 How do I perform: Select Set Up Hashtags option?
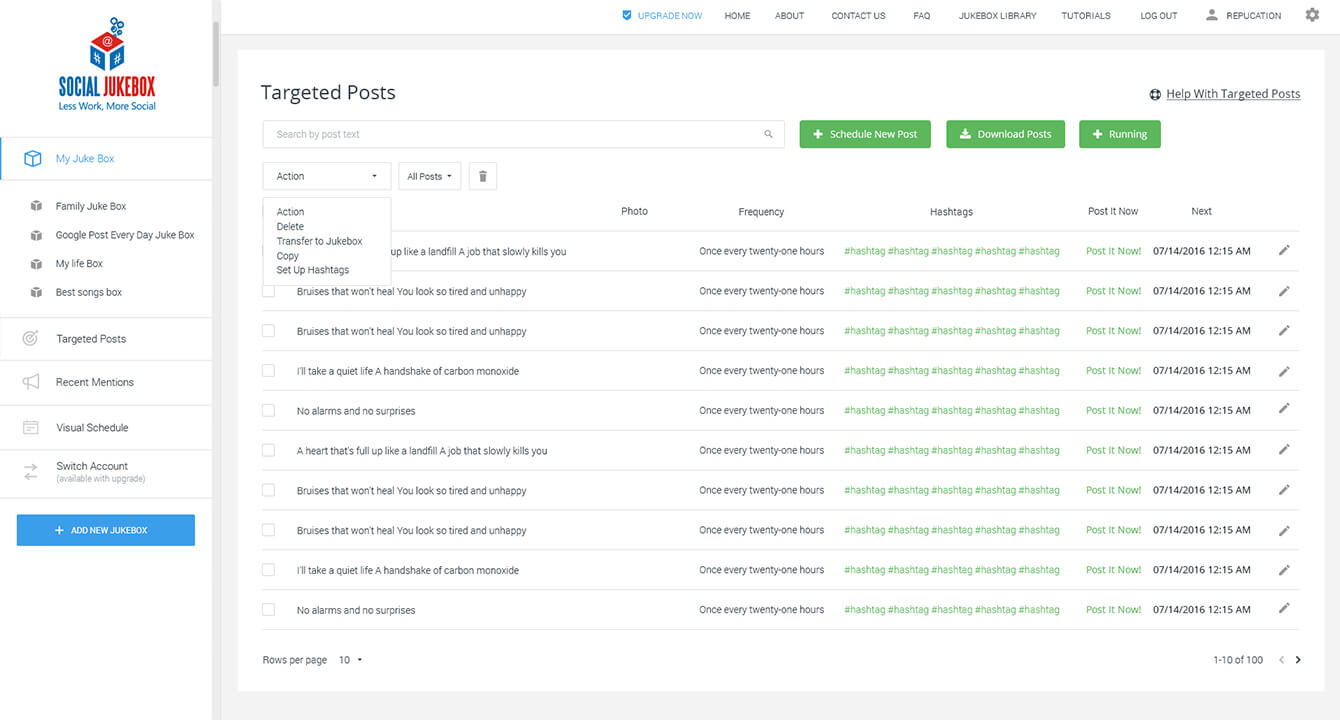click(313, 270)
